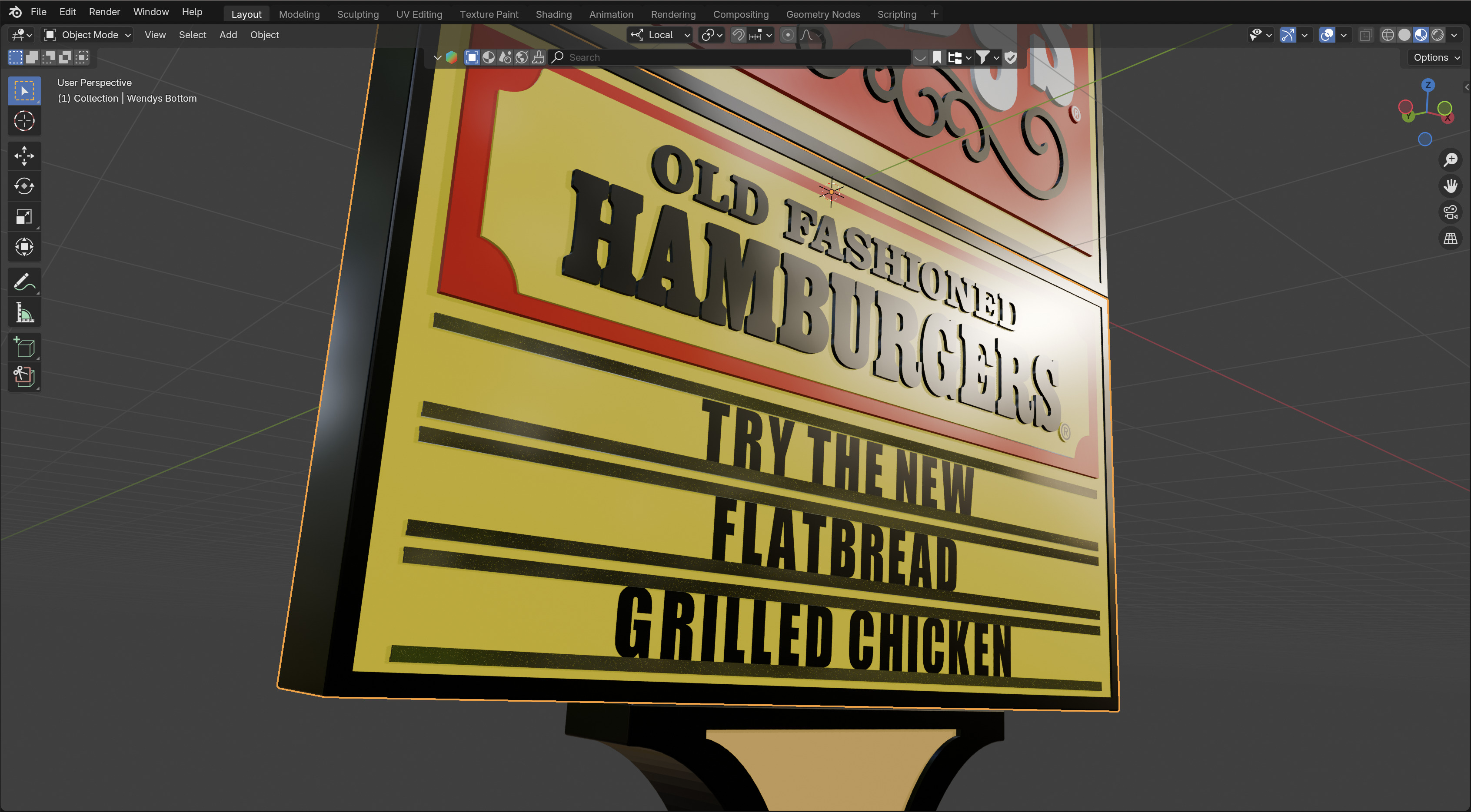The width and height of the screenshot is (1471, 812).
Task: Click the Z axis on navigation gizmo
Action: 1428,85
